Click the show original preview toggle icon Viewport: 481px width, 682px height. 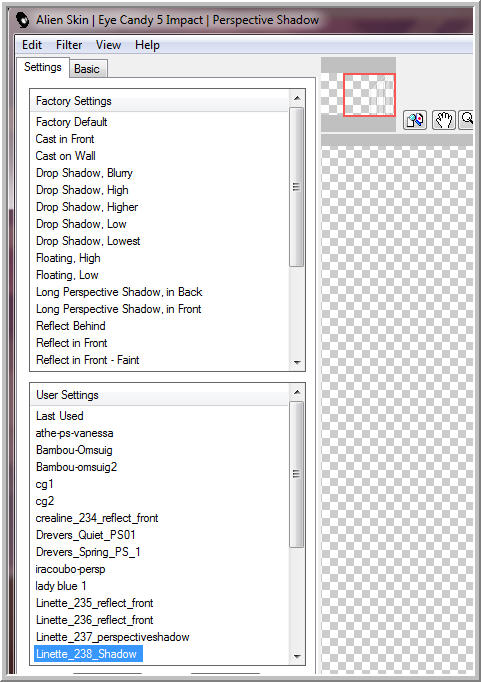click(x=415, y=120)
